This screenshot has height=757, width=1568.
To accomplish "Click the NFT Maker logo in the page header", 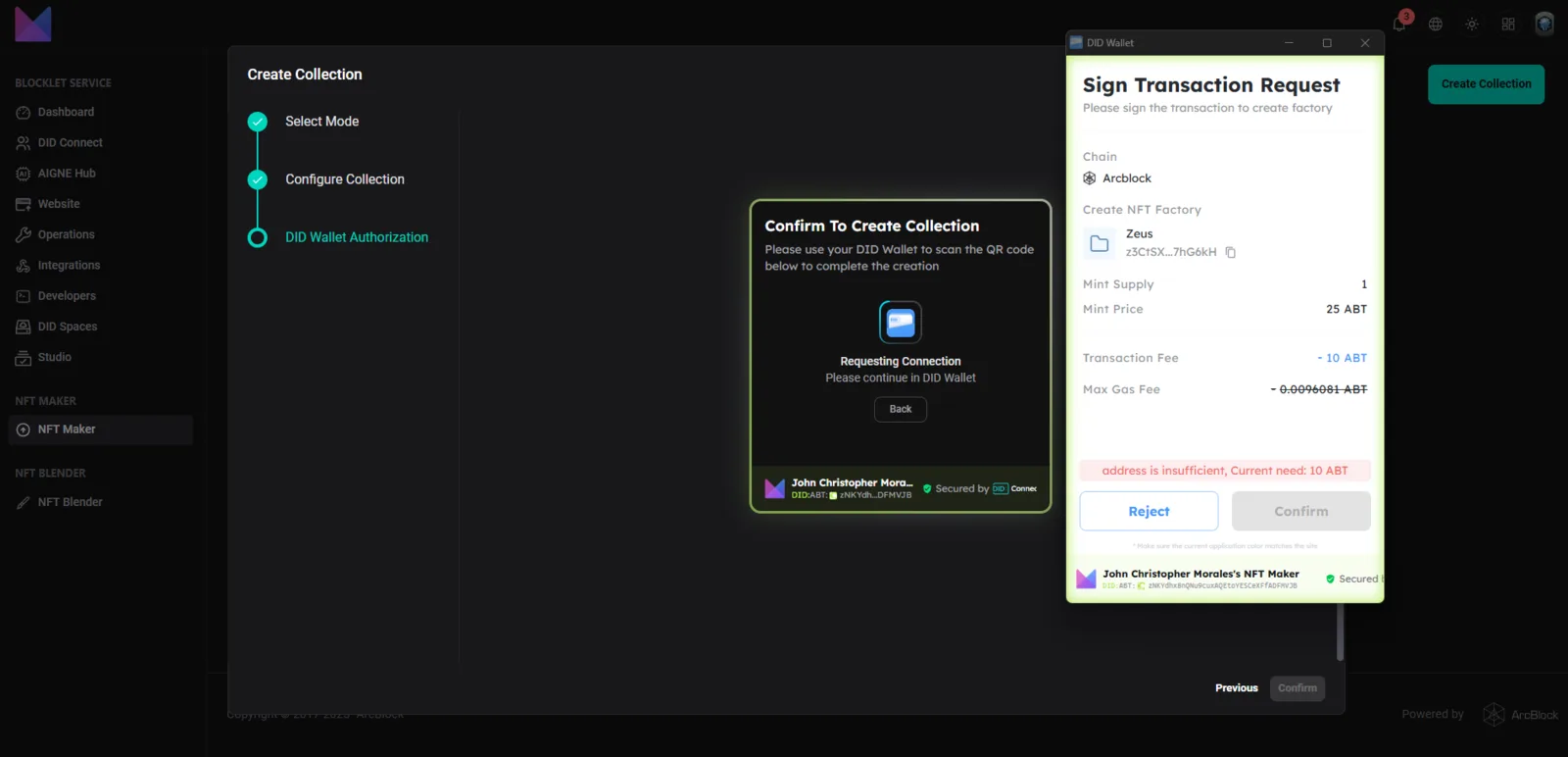I will click(x=33, y=24).
